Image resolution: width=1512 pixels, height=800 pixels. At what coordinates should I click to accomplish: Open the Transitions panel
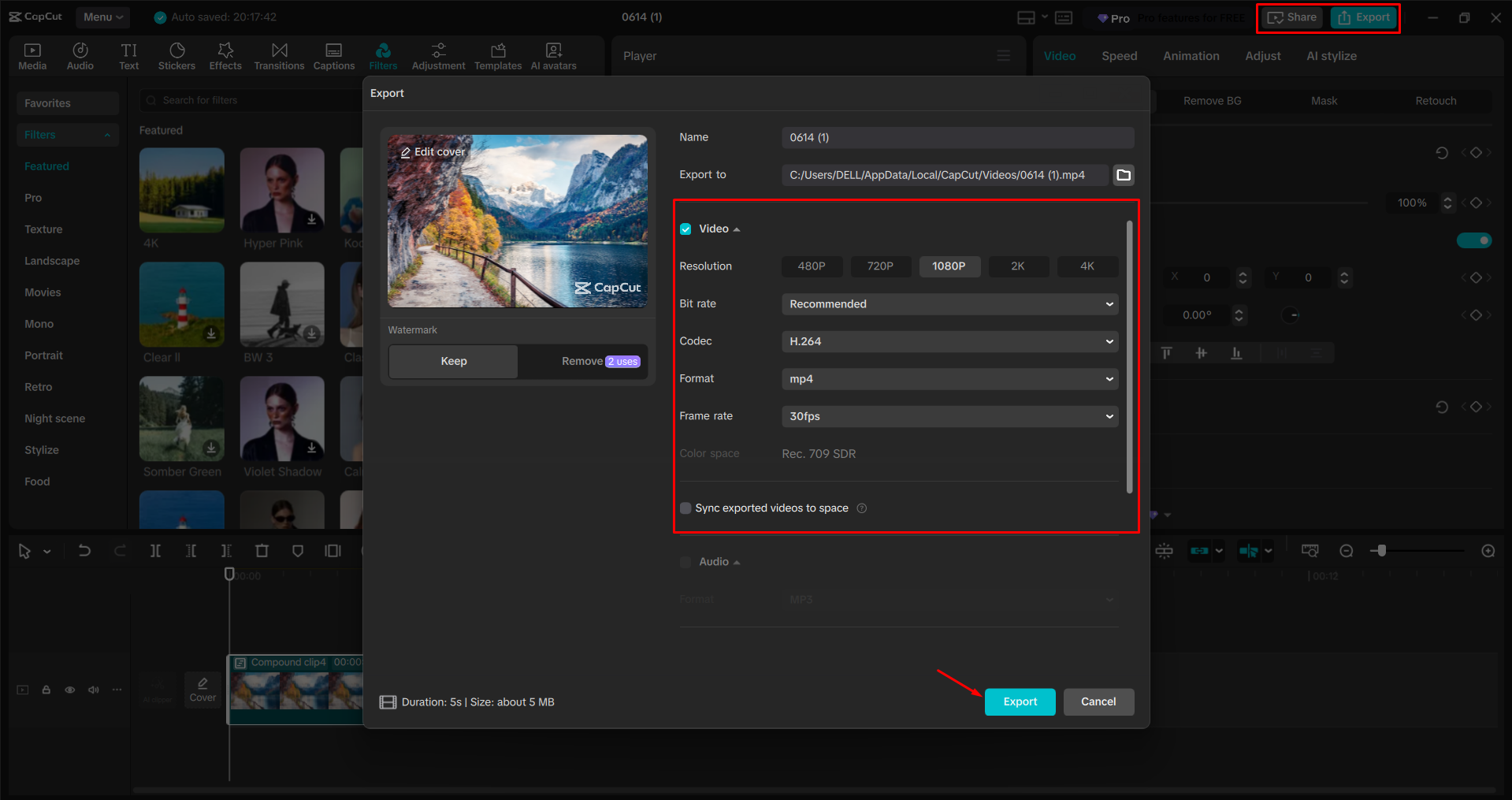(279, 55)
